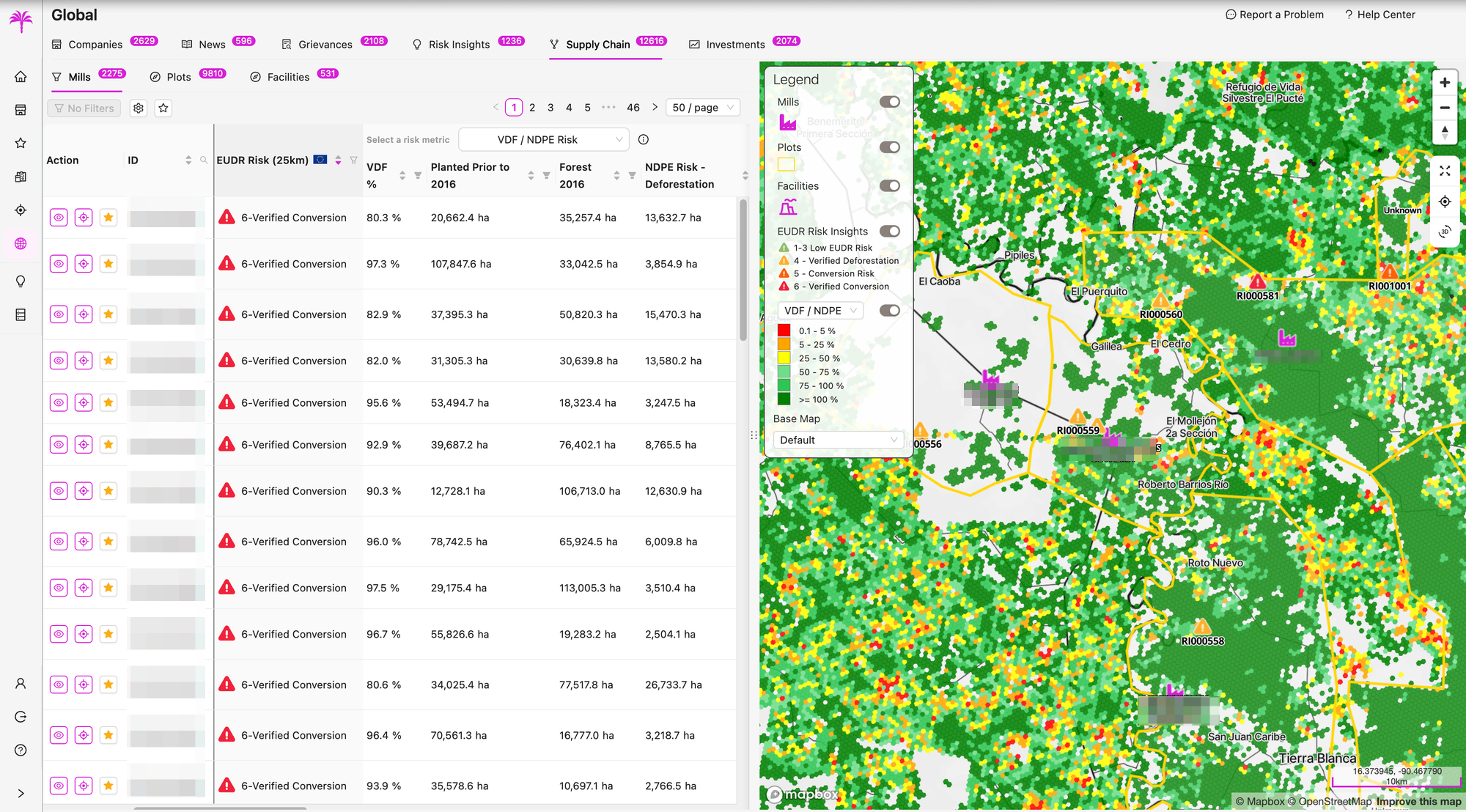Click the map locate target icon
This screenshot has width=1466, height=812.
pos(1445,202)
